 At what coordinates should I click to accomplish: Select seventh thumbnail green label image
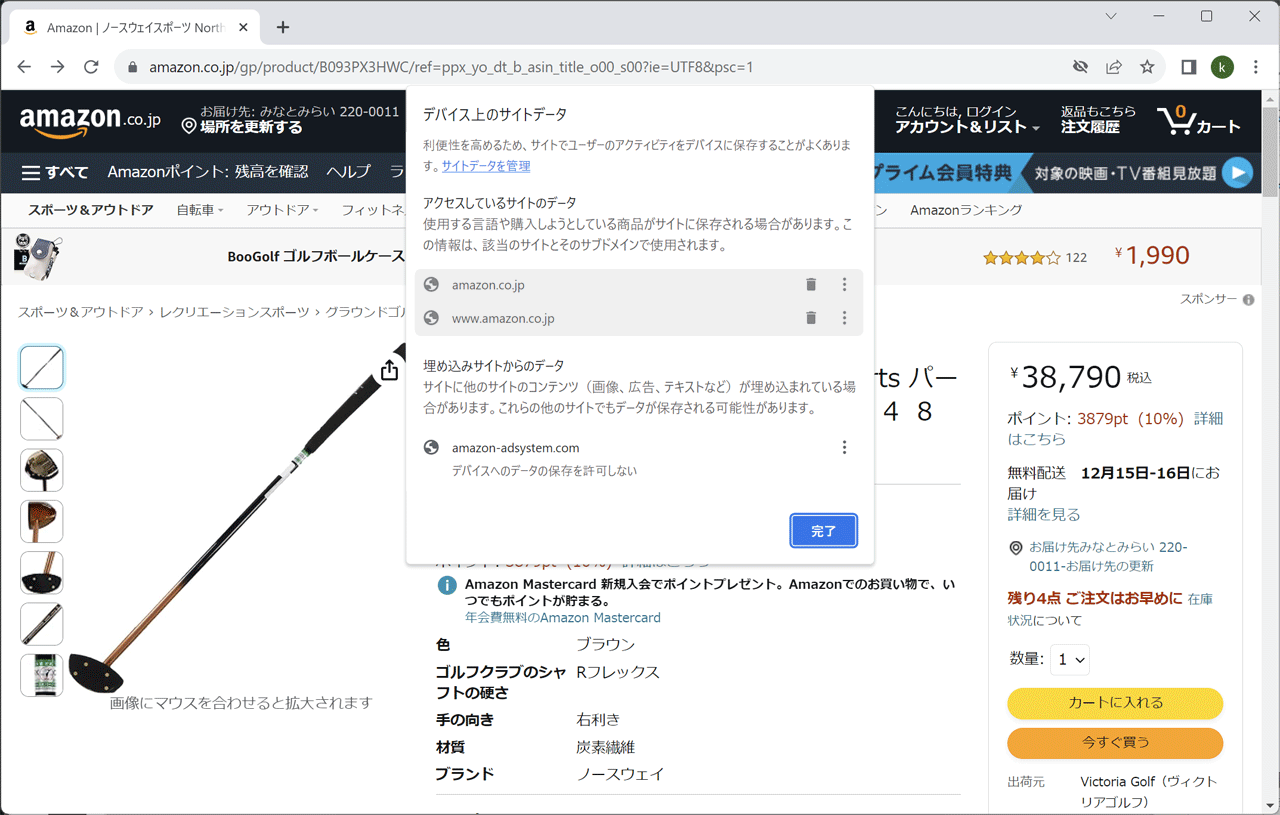(x=42, y=675)
